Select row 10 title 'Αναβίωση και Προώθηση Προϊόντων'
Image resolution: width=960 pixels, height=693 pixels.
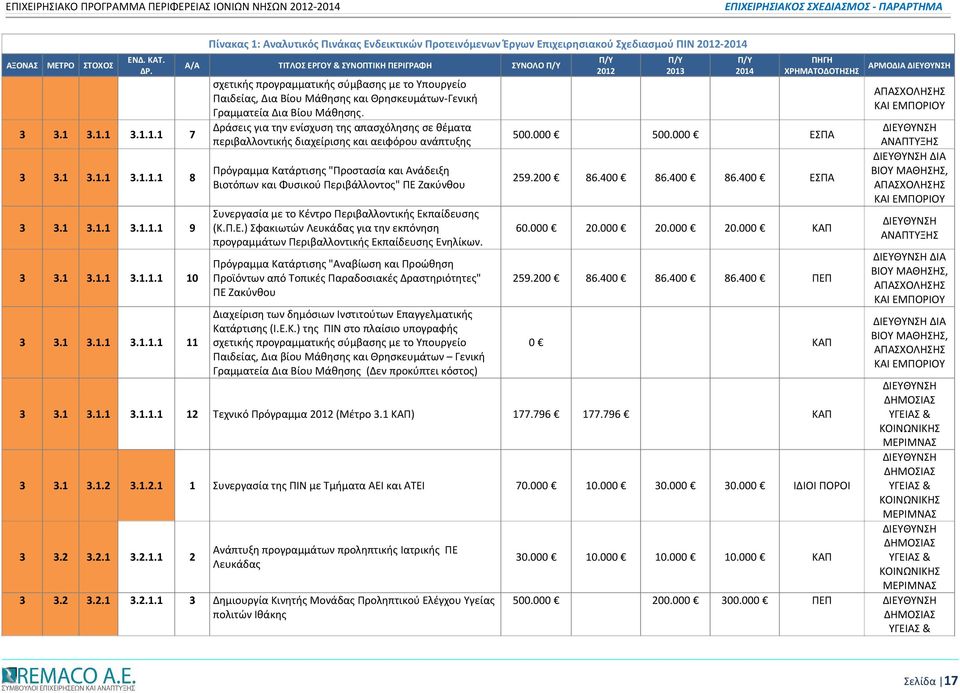[347, 278]
